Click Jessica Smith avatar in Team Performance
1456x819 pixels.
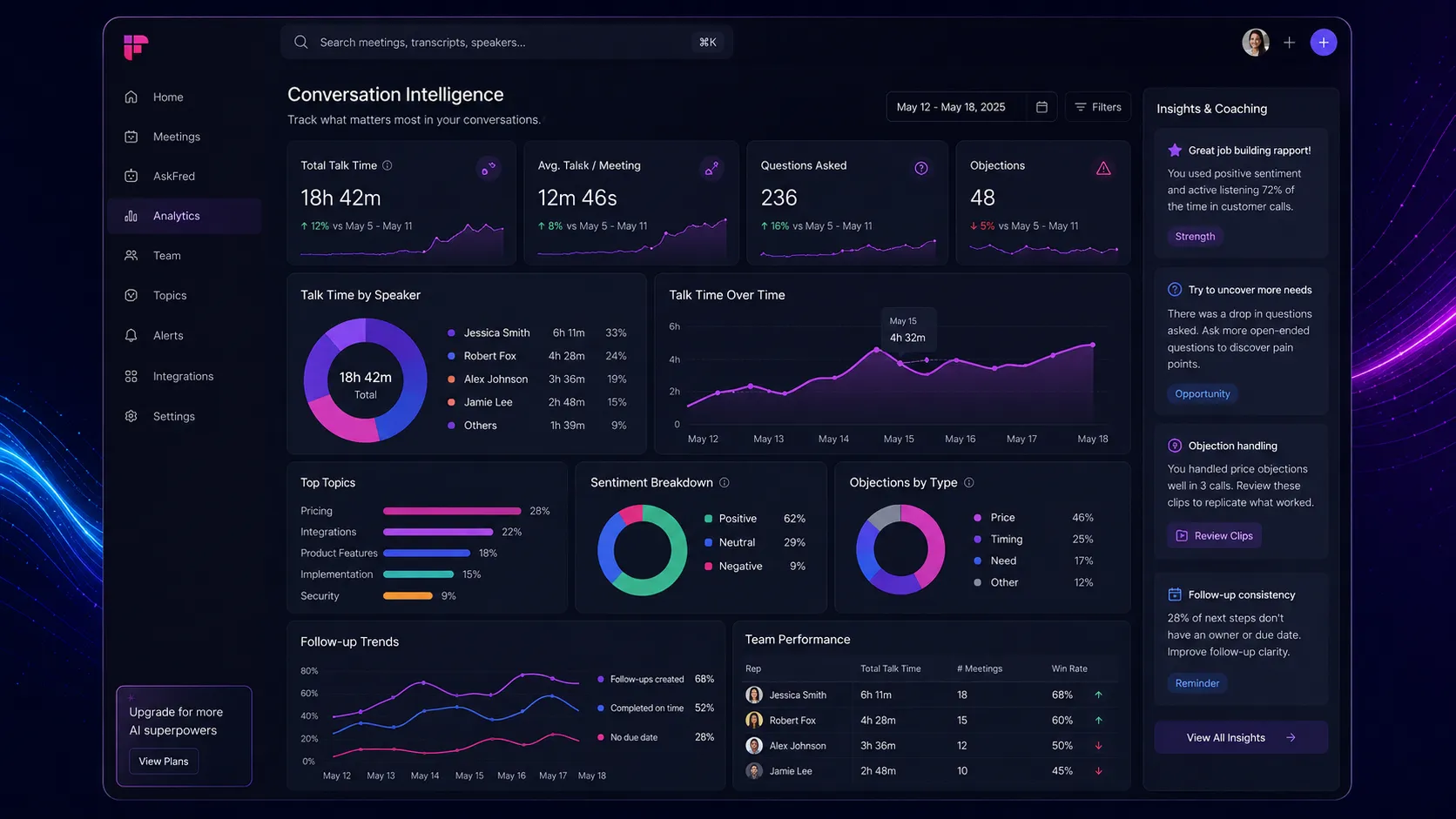(754, 695)
